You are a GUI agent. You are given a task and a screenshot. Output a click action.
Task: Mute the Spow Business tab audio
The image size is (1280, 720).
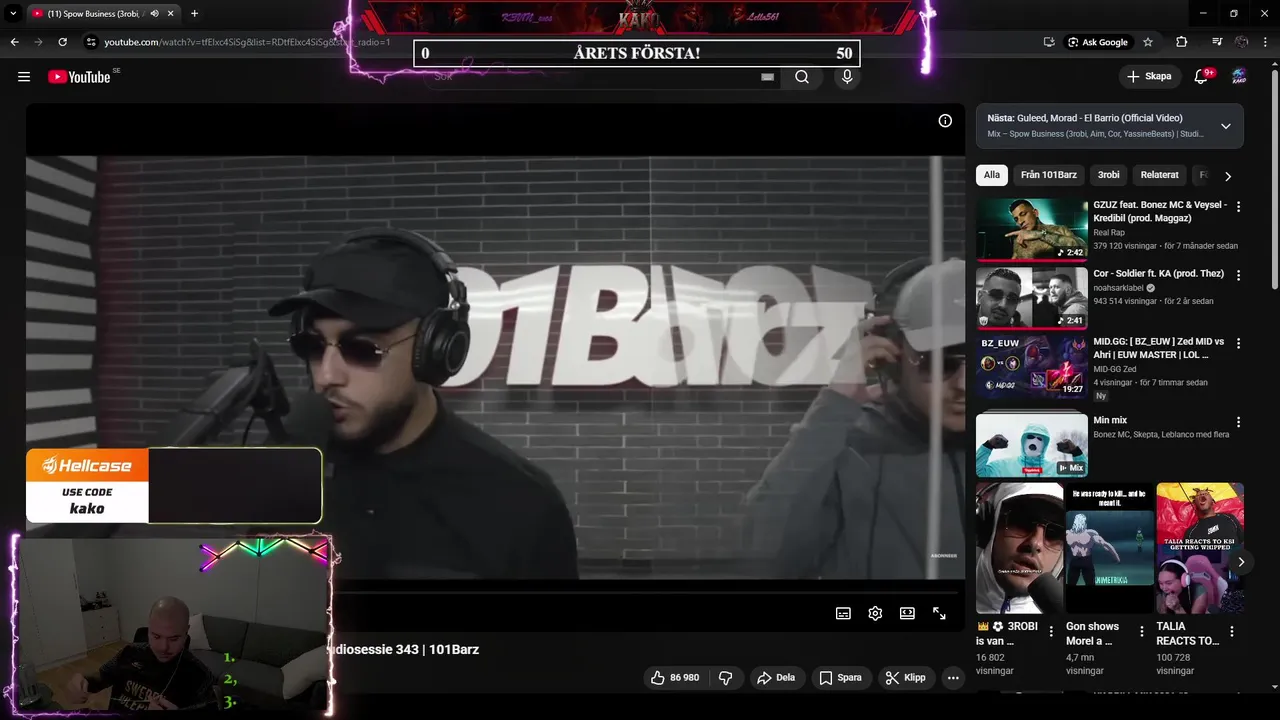155,14
